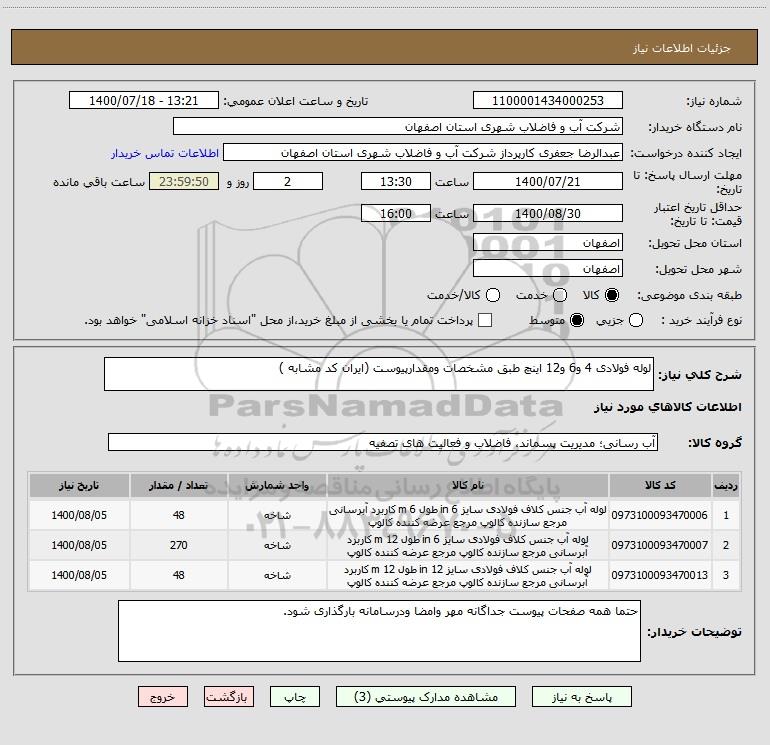Select the کالا radio button

point(612,295)
